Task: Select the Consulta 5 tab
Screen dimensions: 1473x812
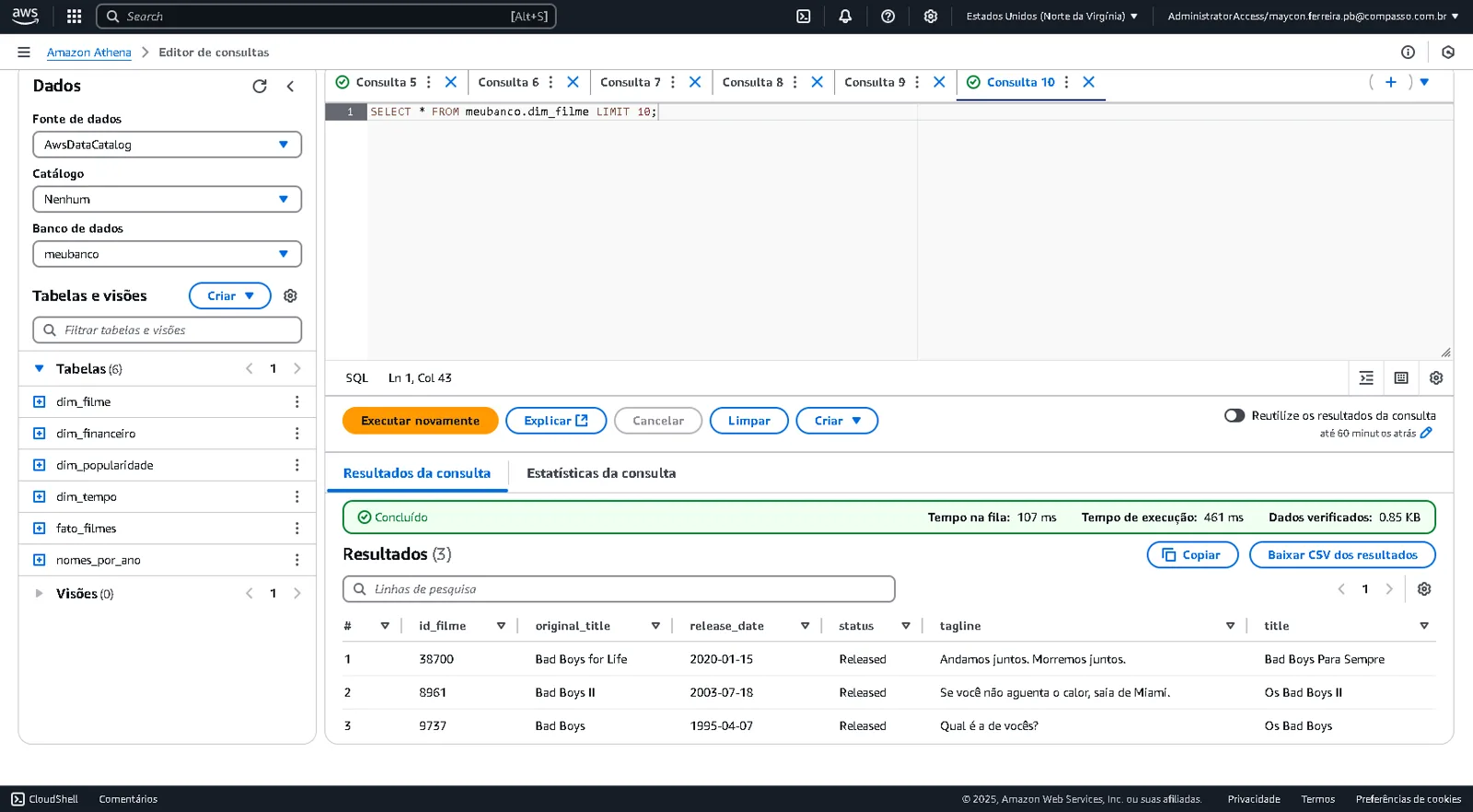Action: (386, 82)
